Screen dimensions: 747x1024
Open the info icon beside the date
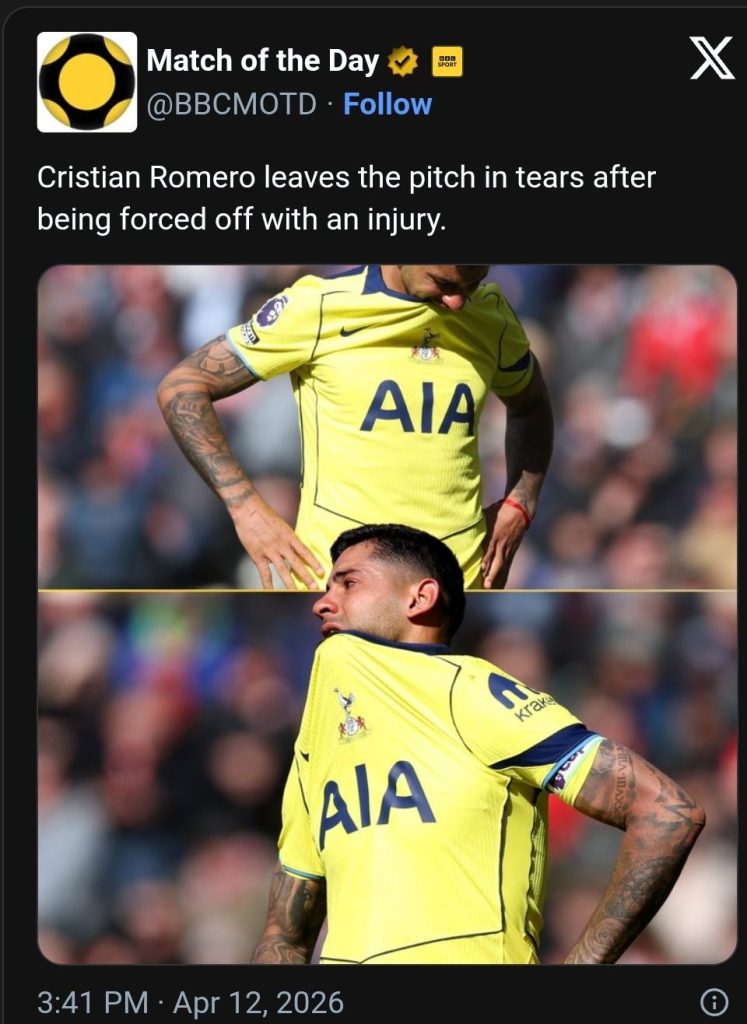click(x=714, y=1000)
